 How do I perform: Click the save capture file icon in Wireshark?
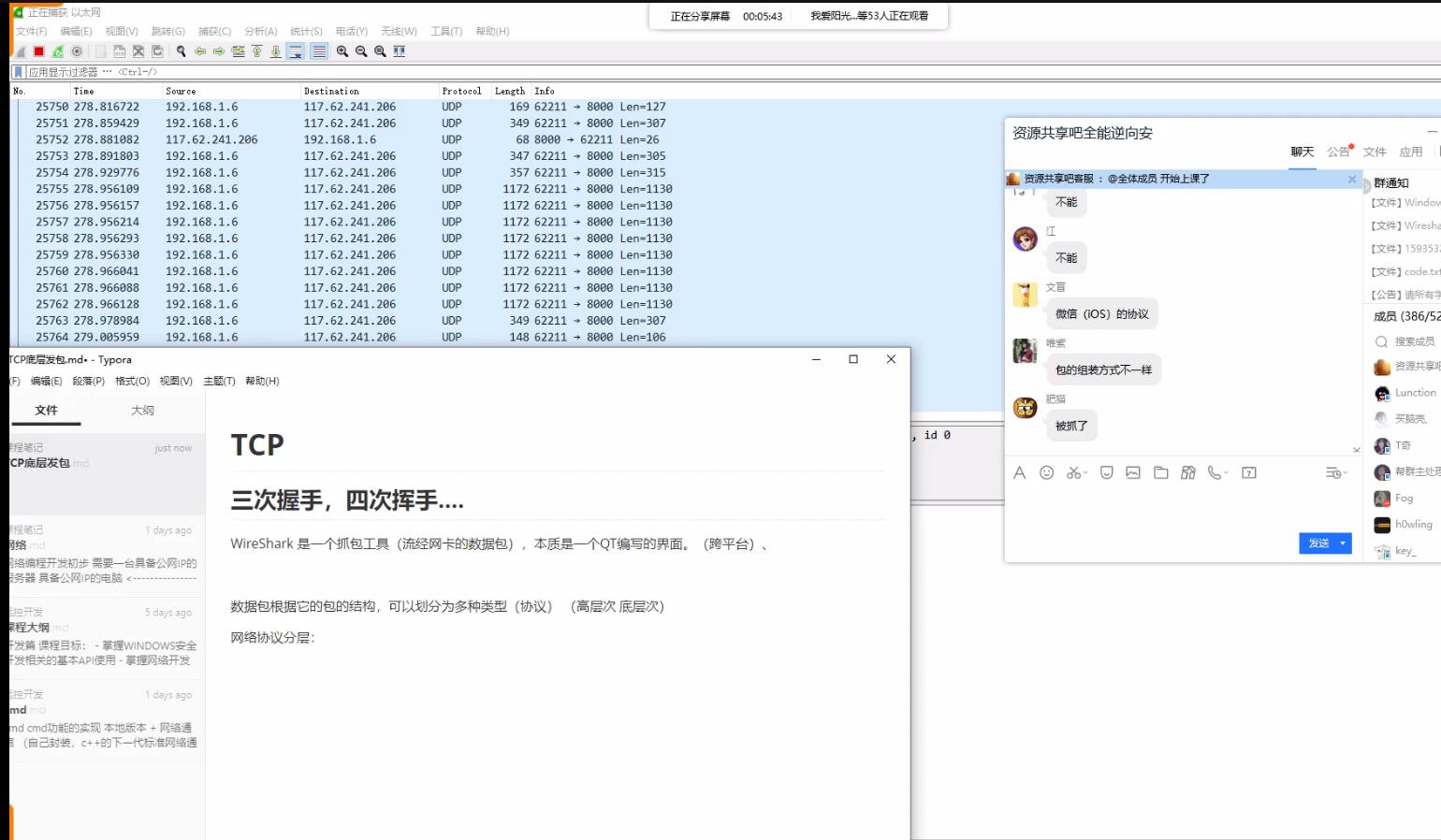point(119,51)
